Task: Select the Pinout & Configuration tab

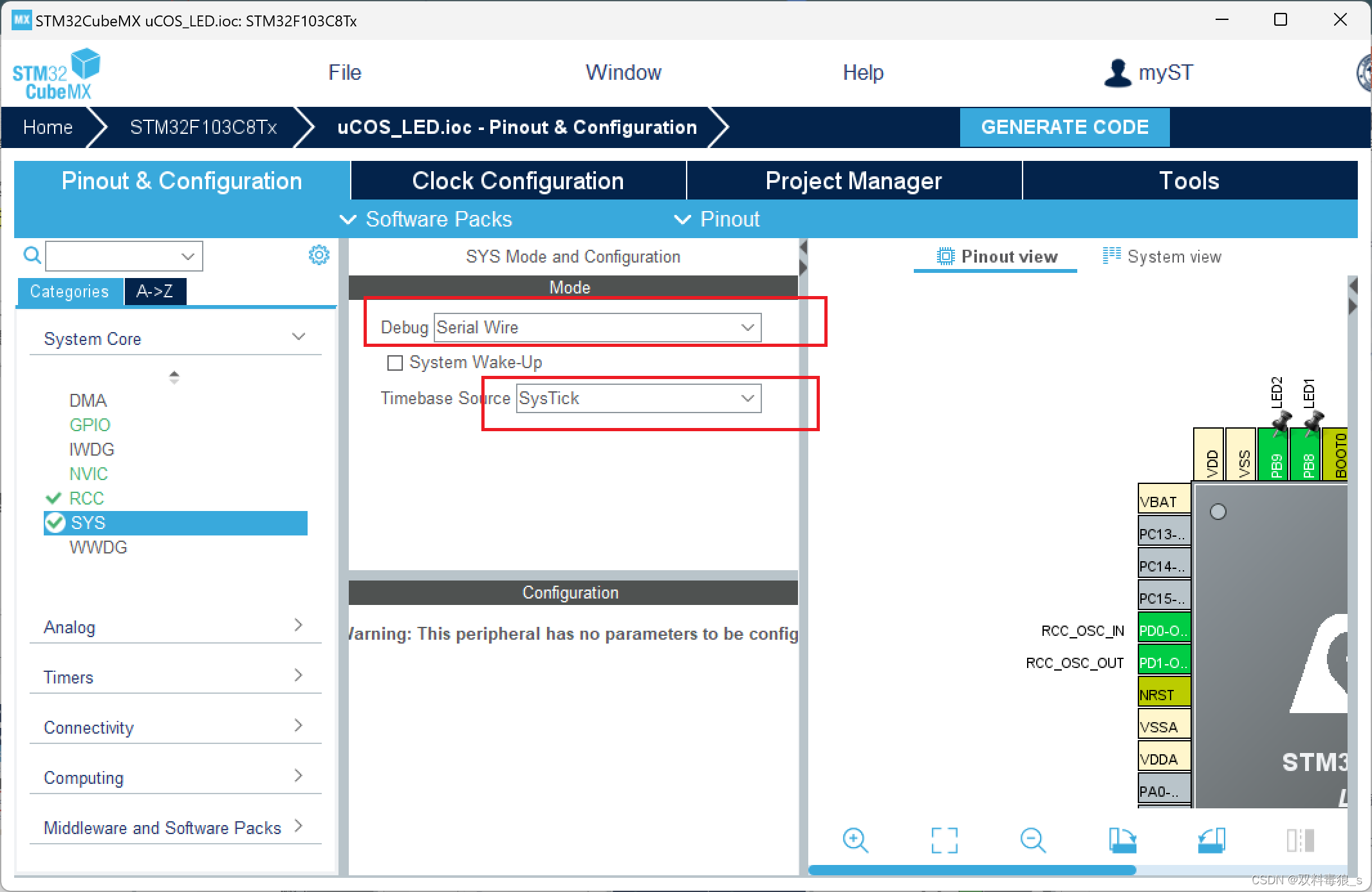Action: (x=182, y=180)
